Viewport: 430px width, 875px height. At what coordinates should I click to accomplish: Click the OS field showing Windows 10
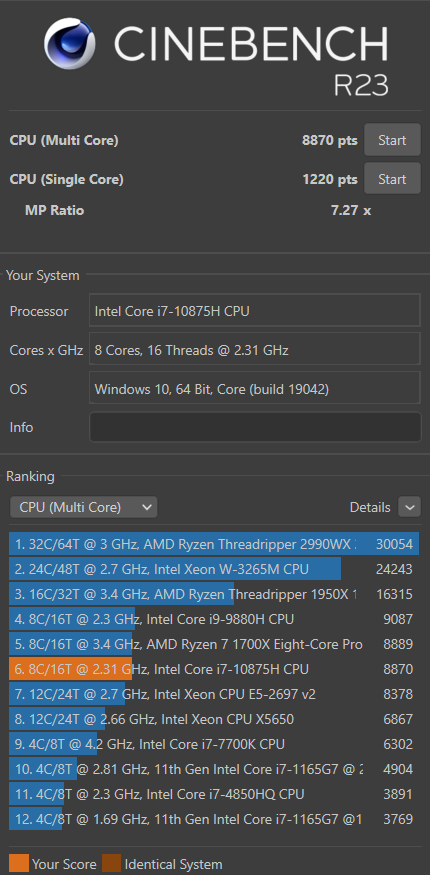(x=255, y=388)
